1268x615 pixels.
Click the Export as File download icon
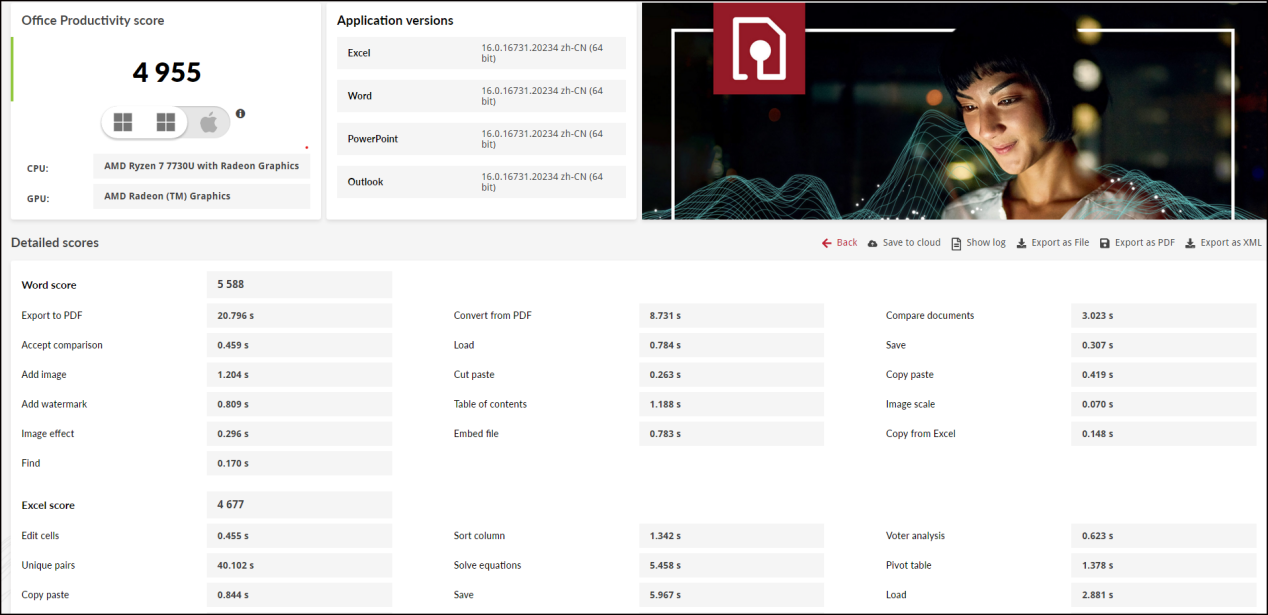[1021, 243]
